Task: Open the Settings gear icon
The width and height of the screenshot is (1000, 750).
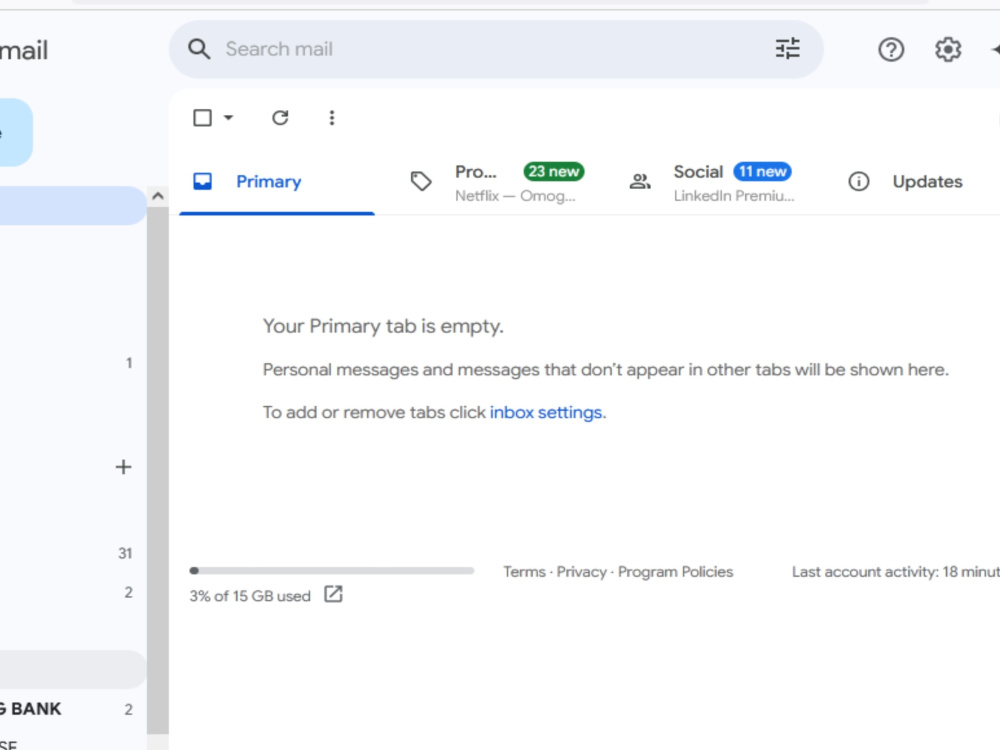Action: [x=948, y=49]
